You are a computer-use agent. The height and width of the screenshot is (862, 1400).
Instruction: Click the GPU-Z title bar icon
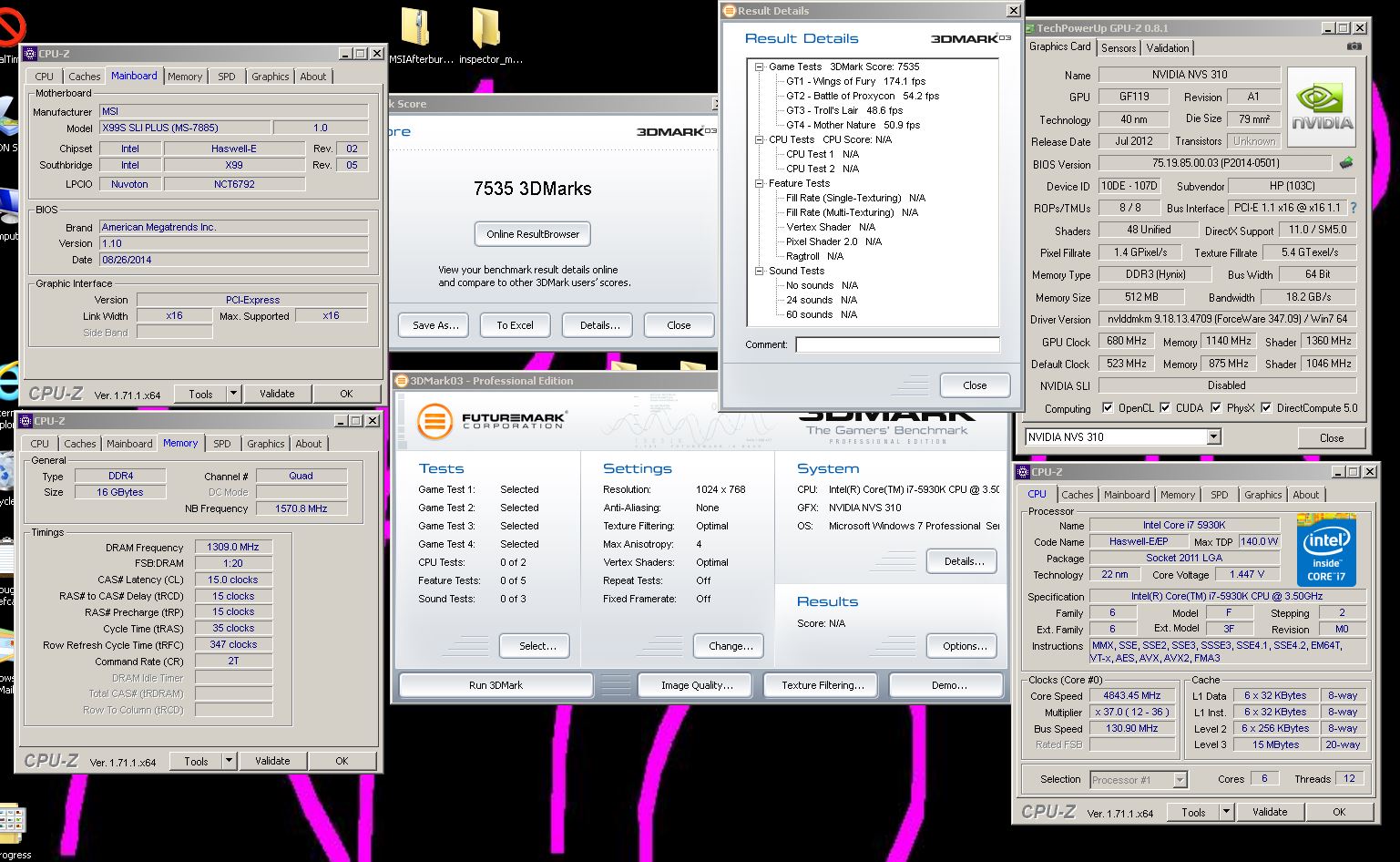click(1029, 28)
